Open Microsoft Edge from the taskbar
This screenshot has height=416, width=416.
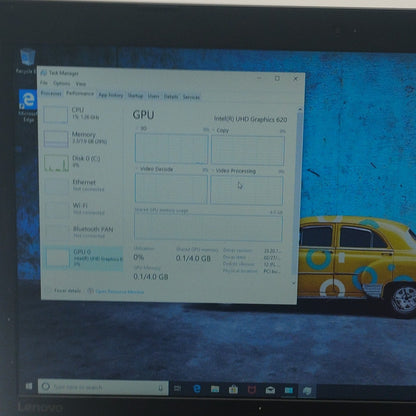[x=197, y=389]
